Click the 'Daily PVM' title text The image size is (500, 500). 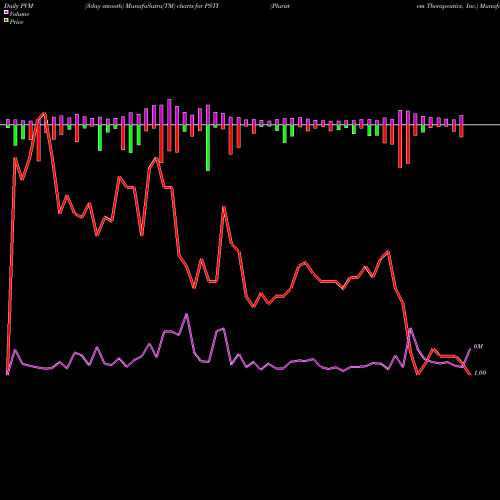click(19, 6)
